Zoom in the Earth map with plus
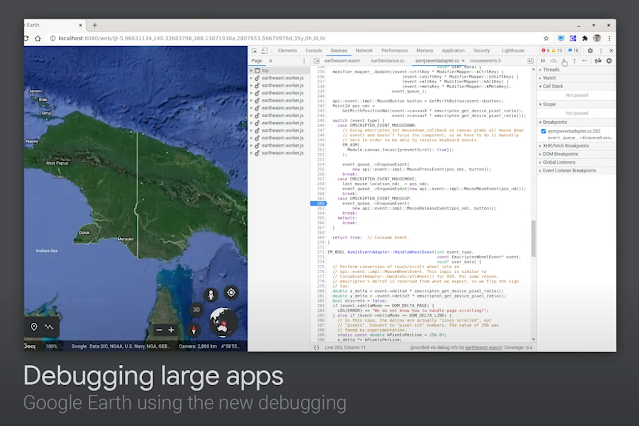 point(171,330)
